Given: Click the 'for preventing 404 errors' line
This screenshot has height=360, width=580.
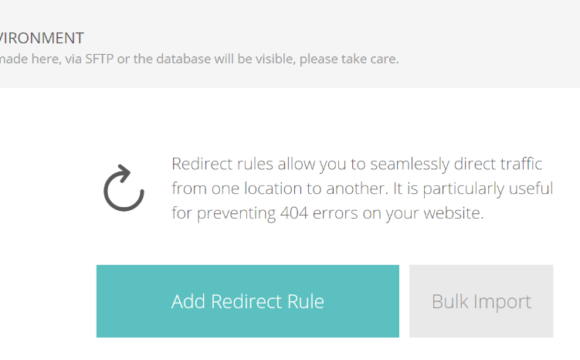Looking at the screenshot, I should (327, 213).
